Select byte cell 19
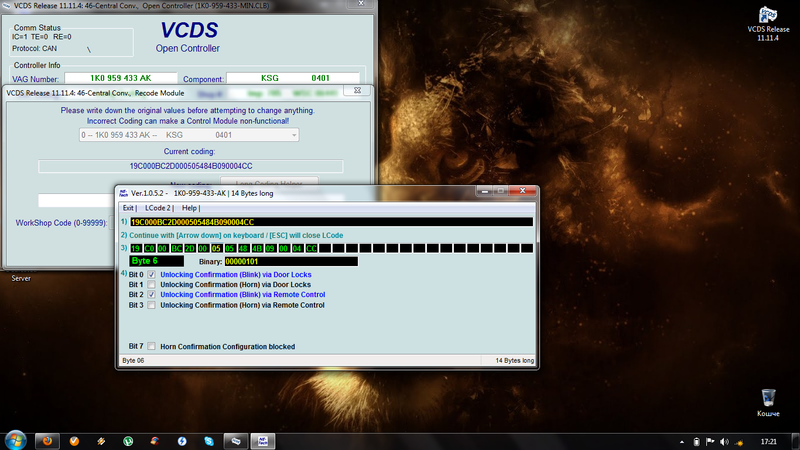 coord(135,248)
